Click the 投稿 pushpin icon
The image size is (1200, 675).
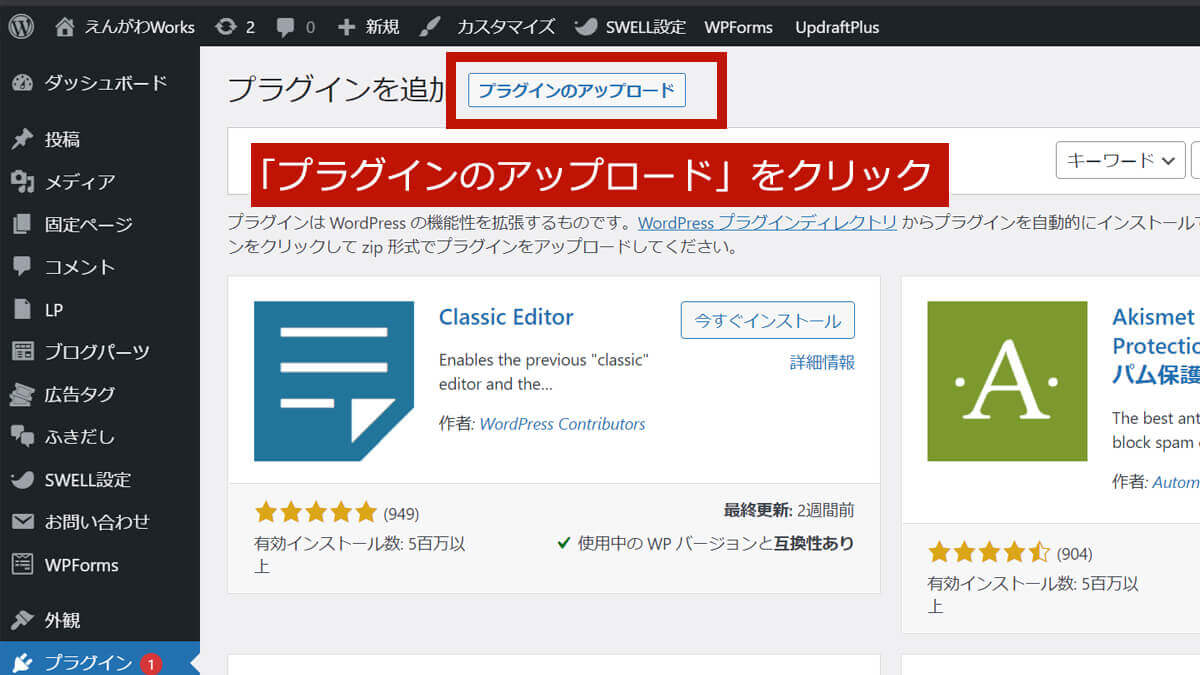[x=22, y=139]
